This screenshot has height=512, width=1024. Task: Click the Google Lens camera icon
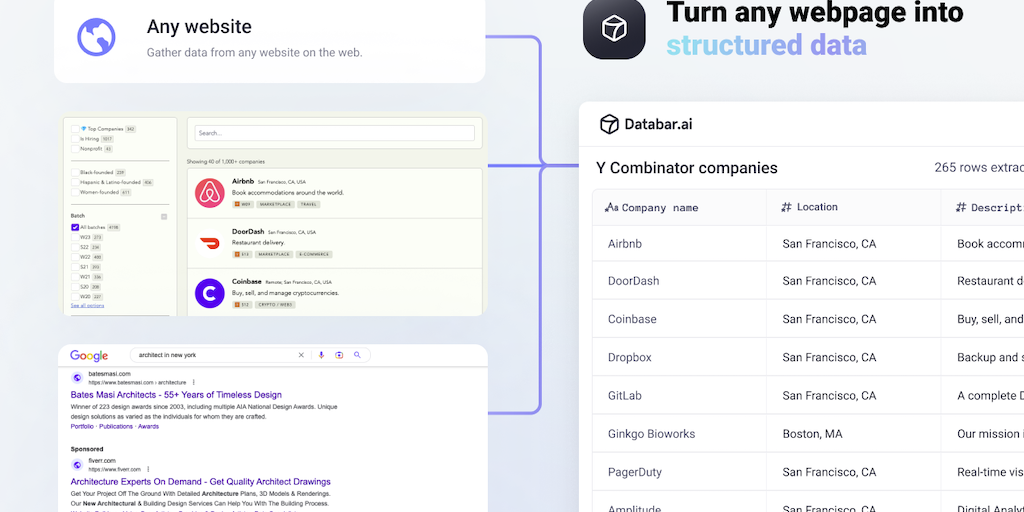pyautogui.click(x=339, y=355)
